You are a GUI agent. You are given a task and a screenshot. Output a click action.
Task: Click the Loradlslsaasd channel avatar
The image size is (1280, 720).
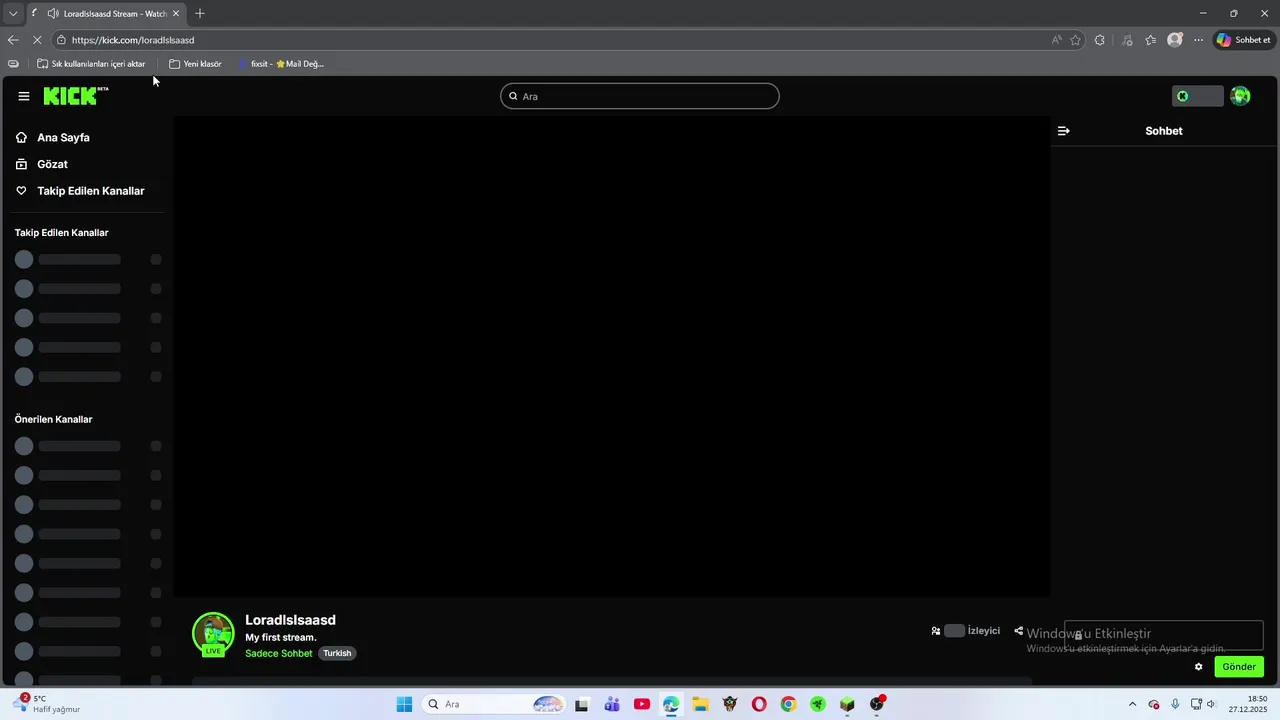[x=213, y=634]
